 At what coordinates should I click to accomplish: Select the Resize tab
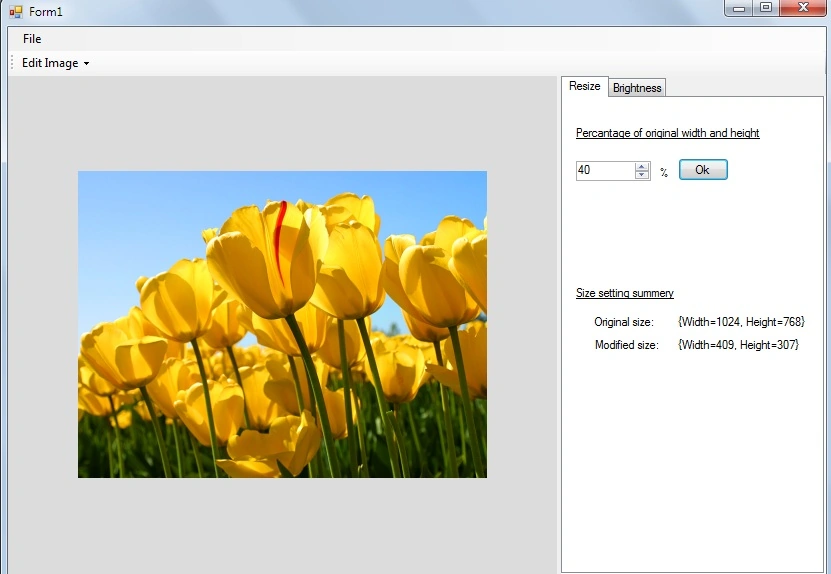coord(585,86)
